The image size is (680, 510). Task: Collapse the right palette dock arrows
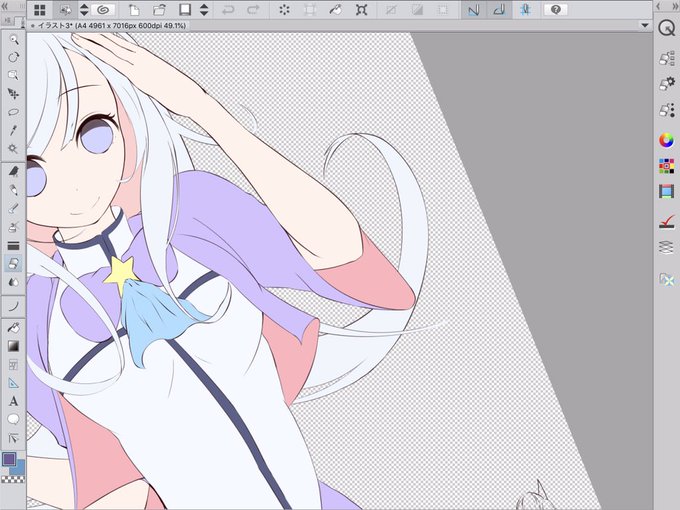pyautogui.click(x=673, y=6)
